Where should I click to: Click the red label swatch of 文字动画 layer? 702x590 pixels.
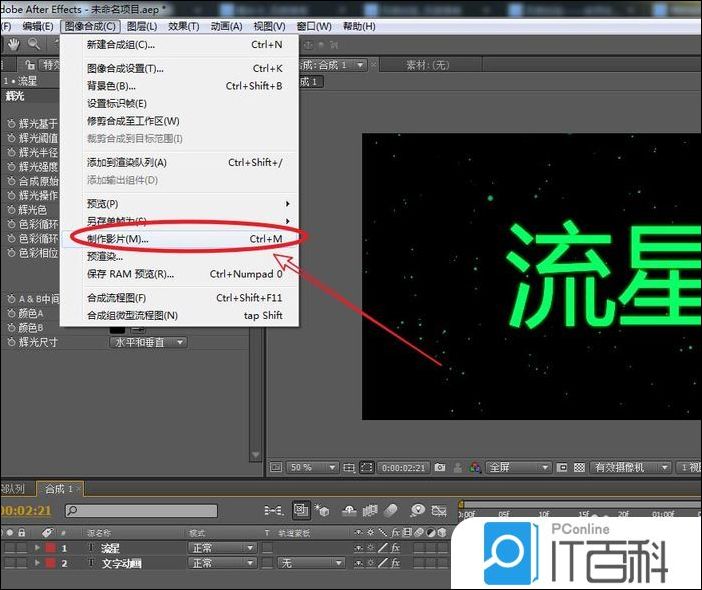click(51, 563)
